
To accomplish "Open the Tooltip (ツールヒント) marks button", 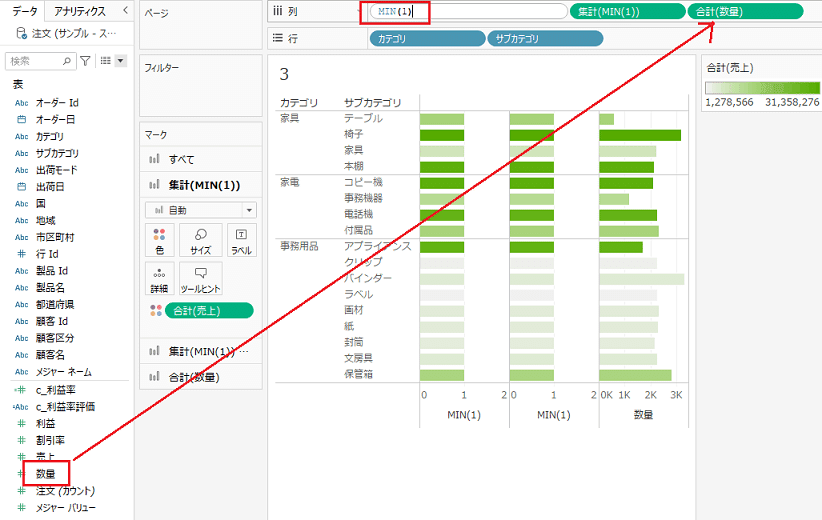I will tap(201, 278).
